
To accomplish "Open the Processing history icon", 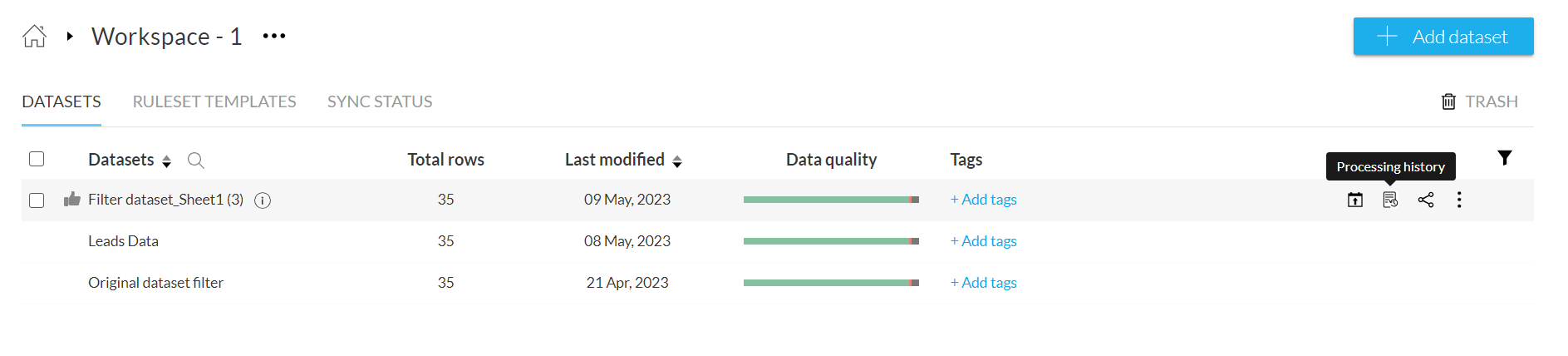I will tap(1390, 200).
